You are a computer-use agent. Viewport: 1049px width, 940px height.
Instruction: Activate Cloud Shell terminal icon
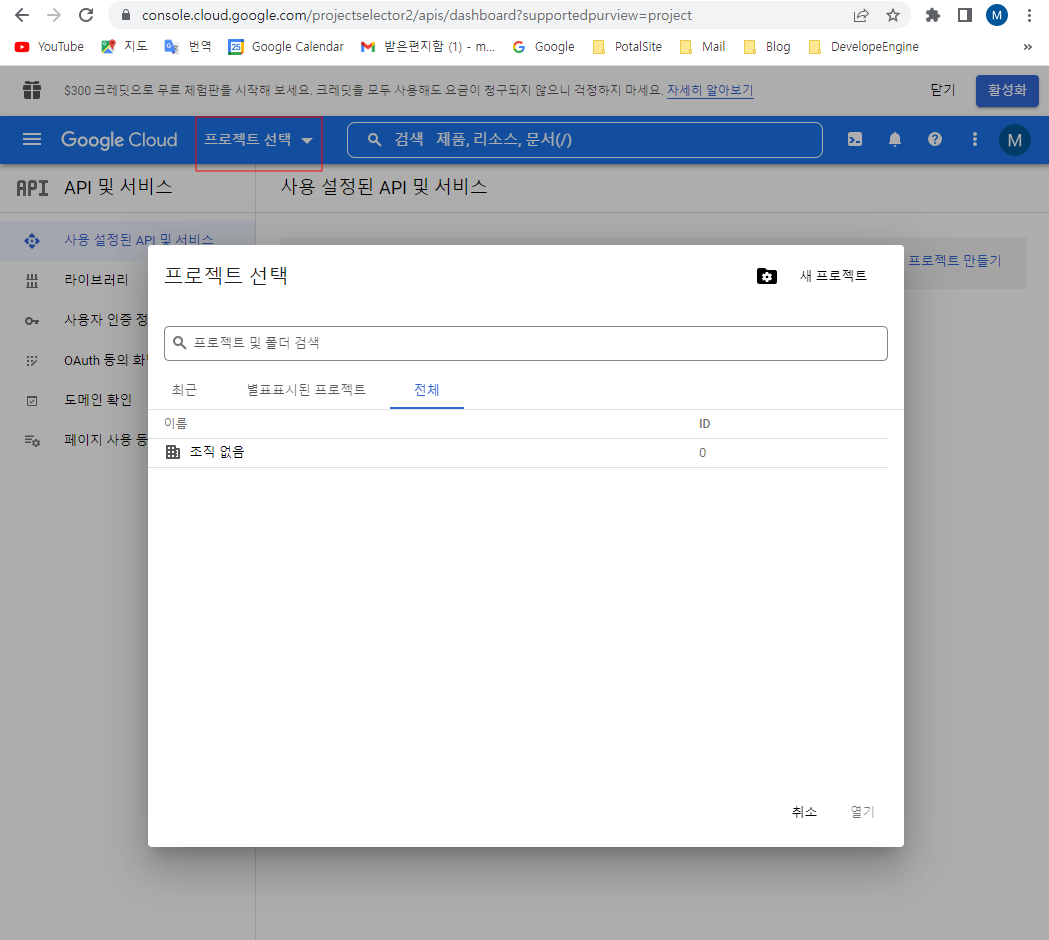click(854, 139)
